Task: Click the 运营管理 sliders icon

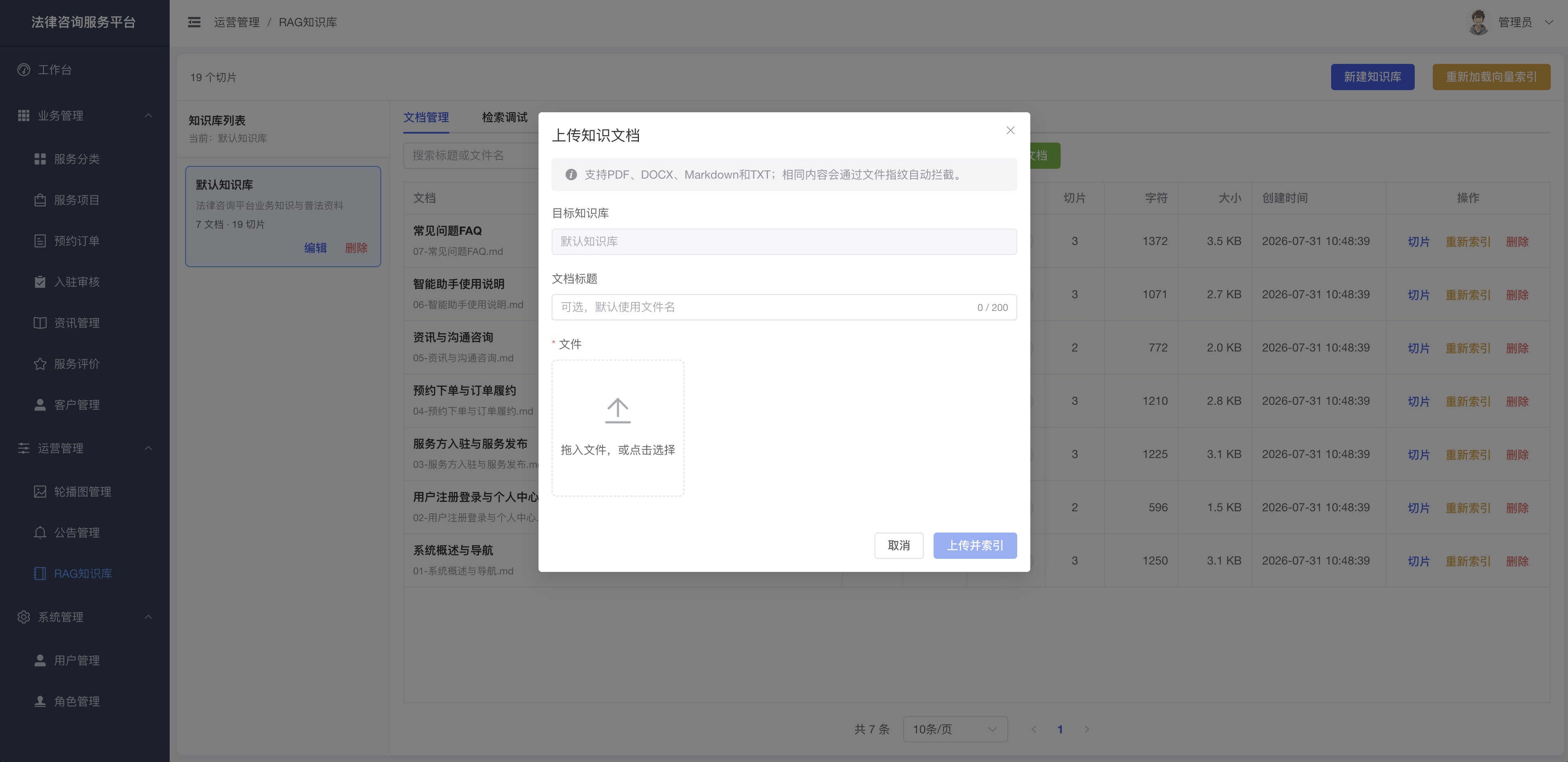Action: pyautogui.click(x=24, y=449)
